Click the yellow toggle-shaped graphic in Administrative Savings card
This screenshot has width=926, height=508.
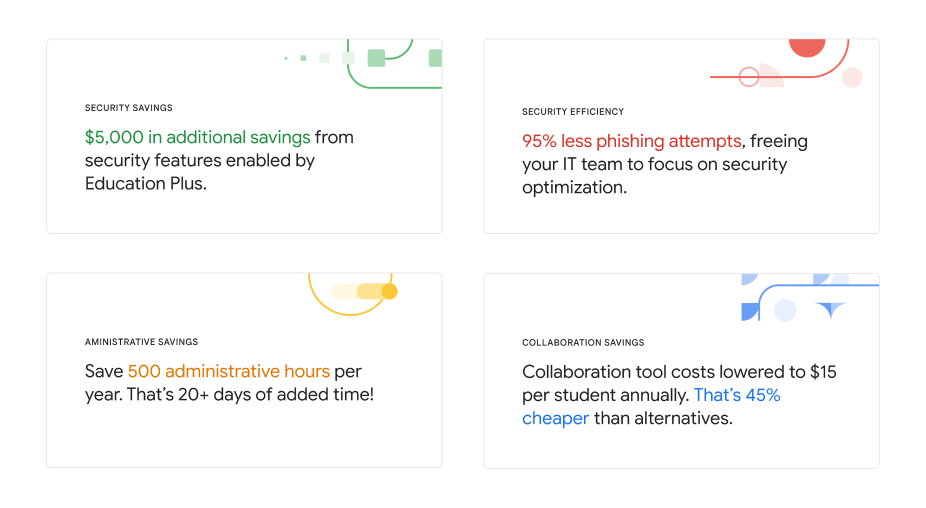364,291
